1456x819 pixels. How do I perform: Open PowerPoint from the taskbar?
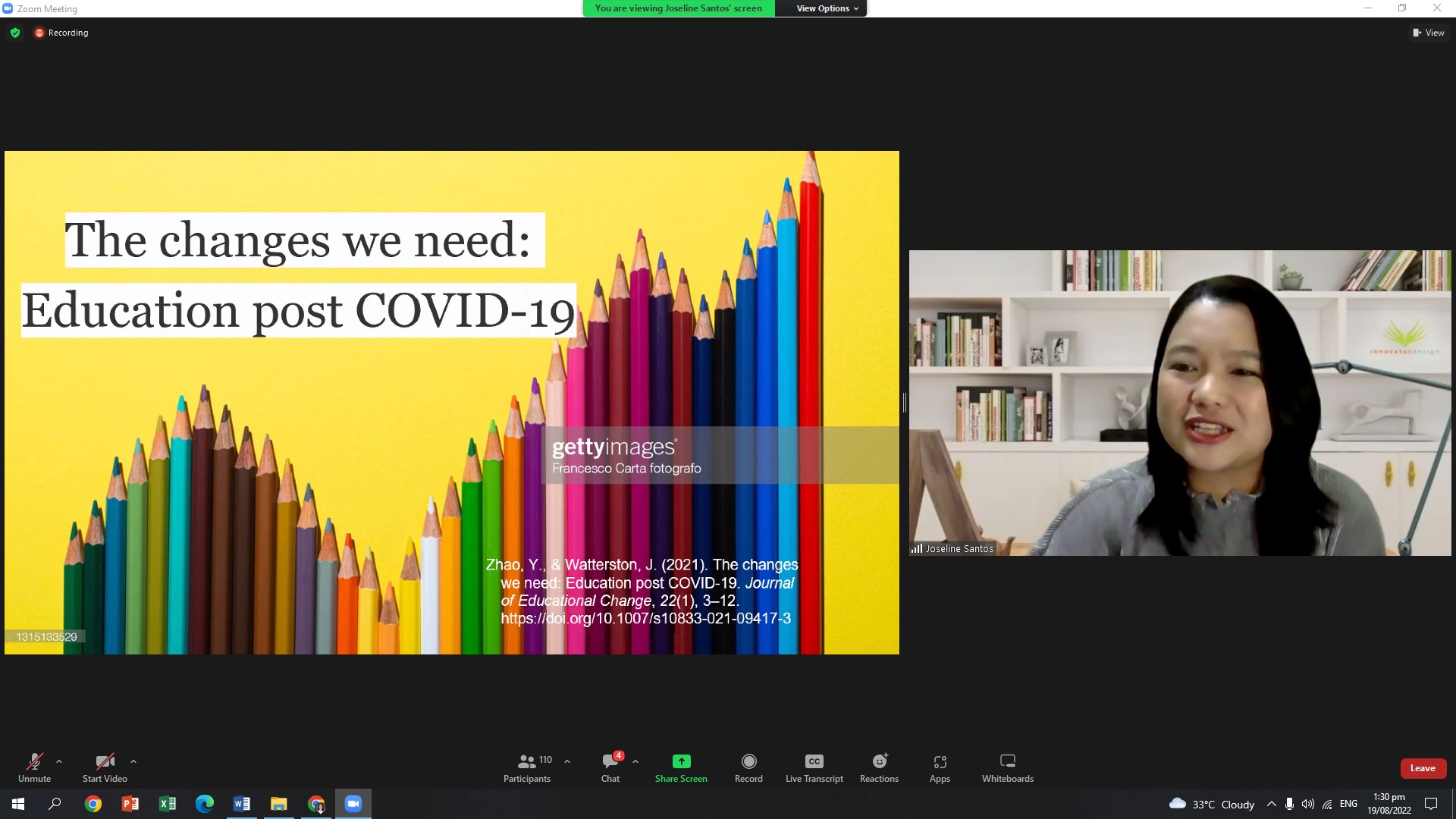pos(130,804)
